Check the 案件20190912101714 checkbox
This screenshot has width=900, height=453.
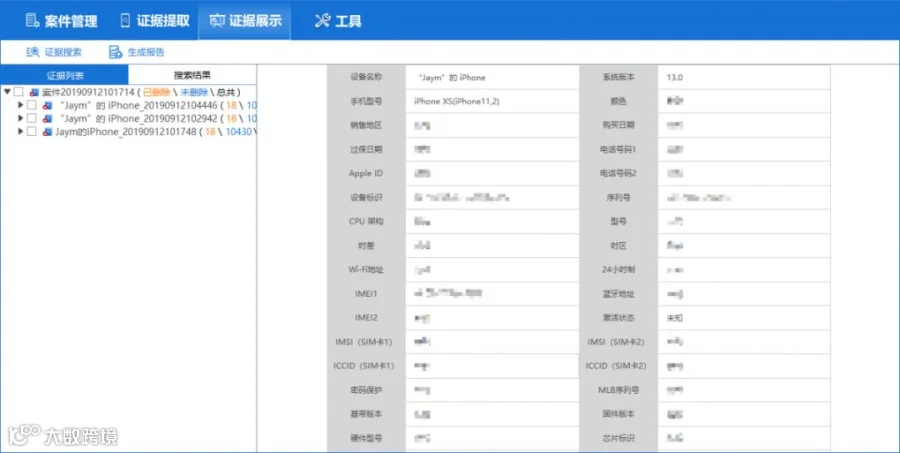(18, 92)
